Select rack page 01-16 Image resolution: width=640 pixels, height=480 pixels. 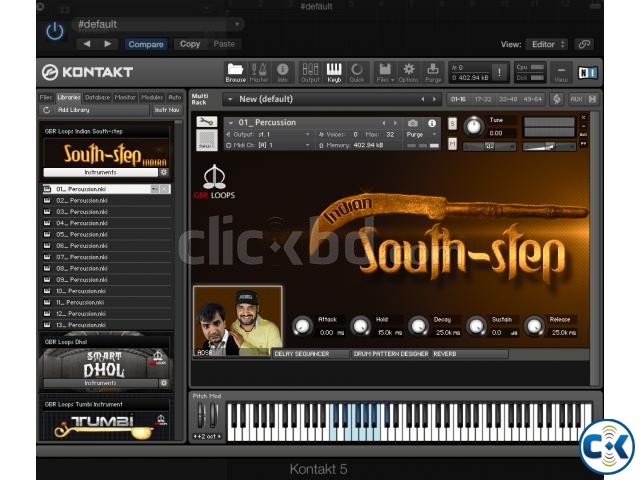tap(458, 99)
